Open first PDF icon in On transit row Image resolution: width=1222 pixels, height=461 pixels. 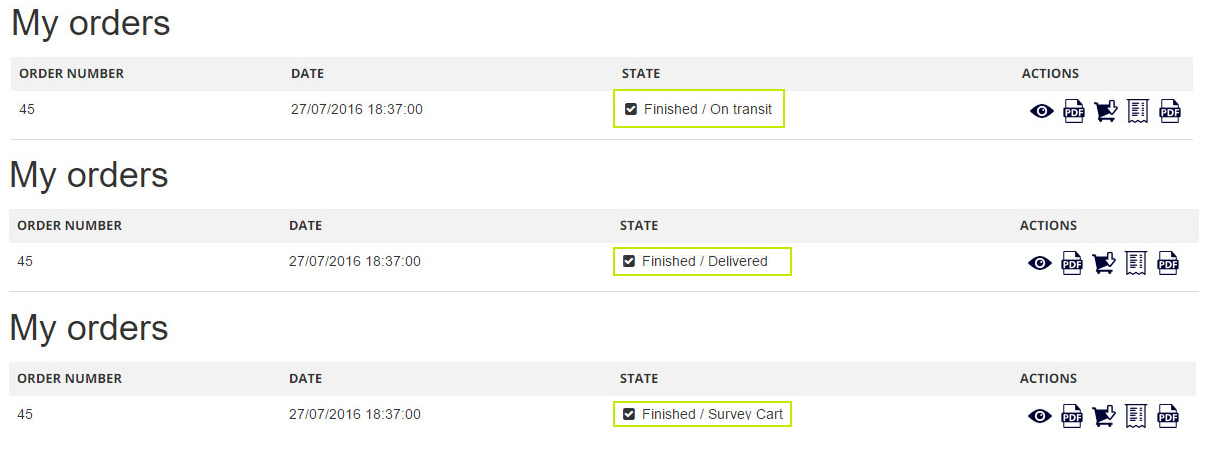point(1073,111)
